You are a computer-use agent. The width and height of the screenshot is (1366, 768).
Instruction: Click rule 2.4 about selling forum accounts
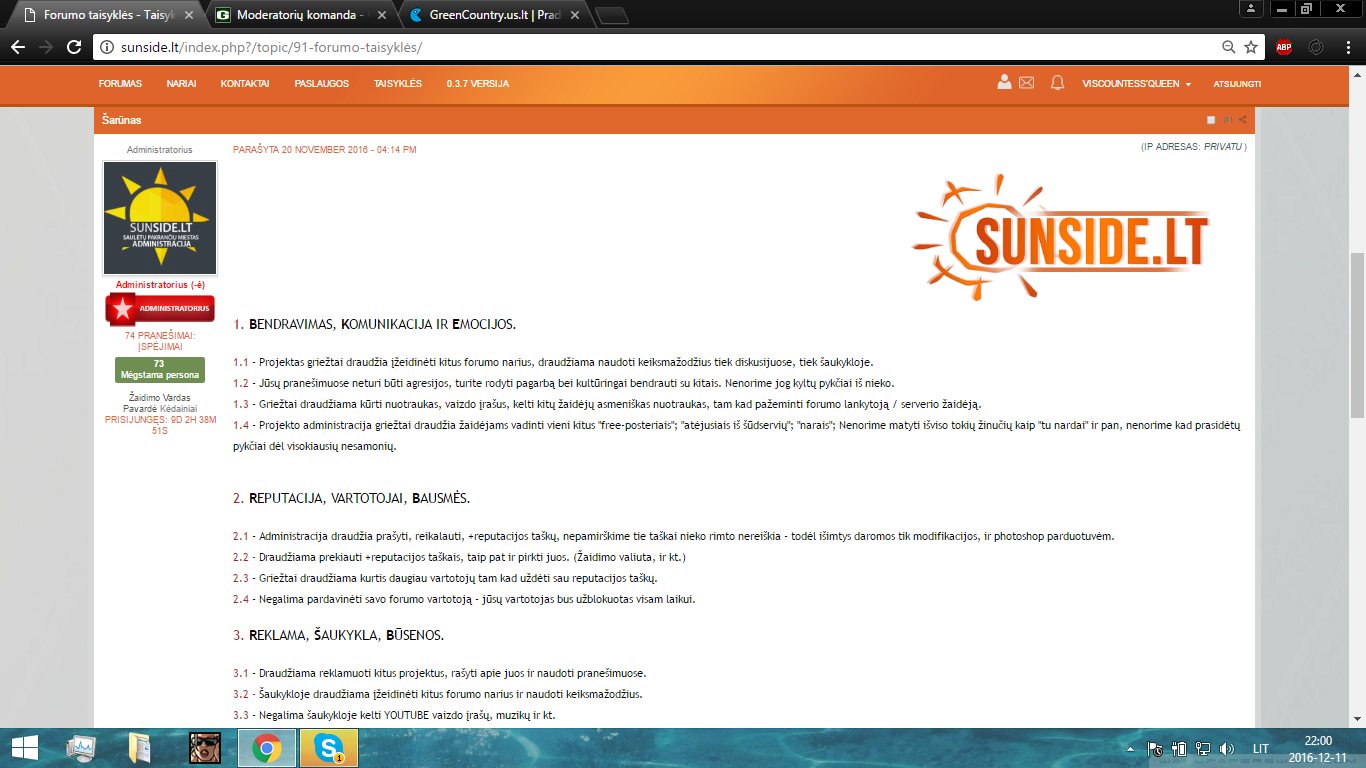464,599
